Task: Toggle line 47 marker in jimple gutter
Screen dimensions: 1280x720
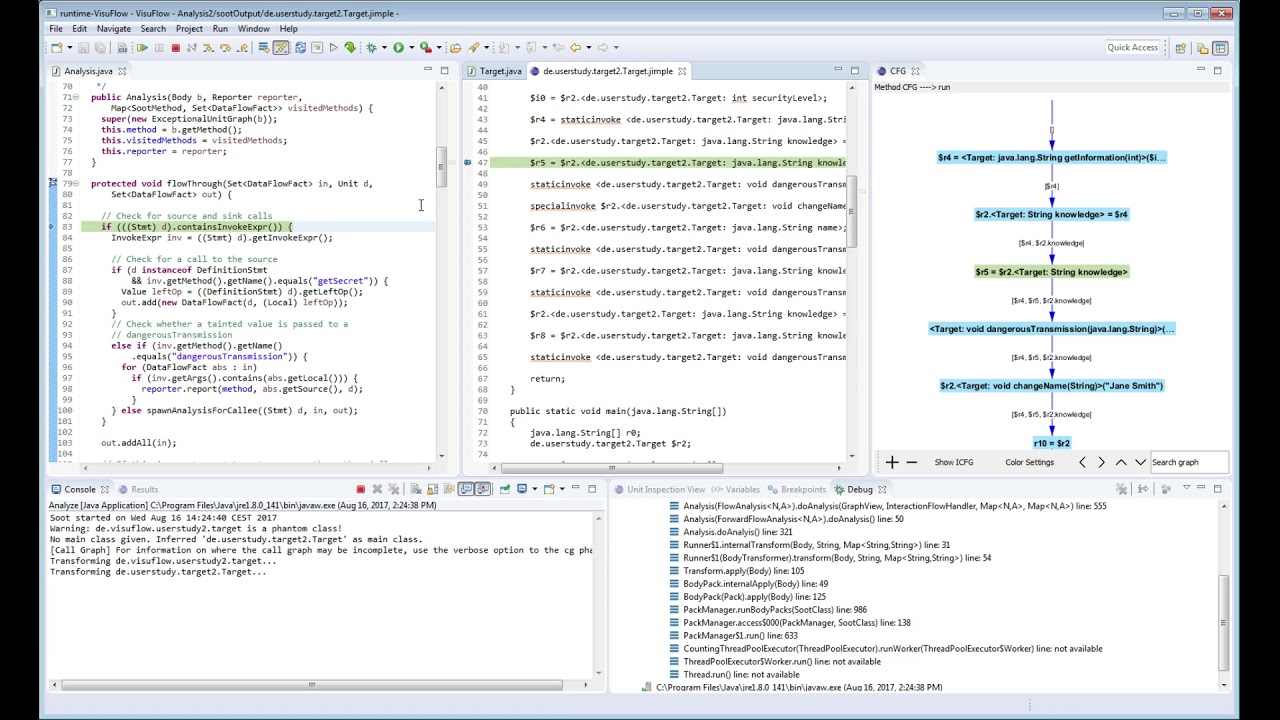Action: (x=467, y=162)
